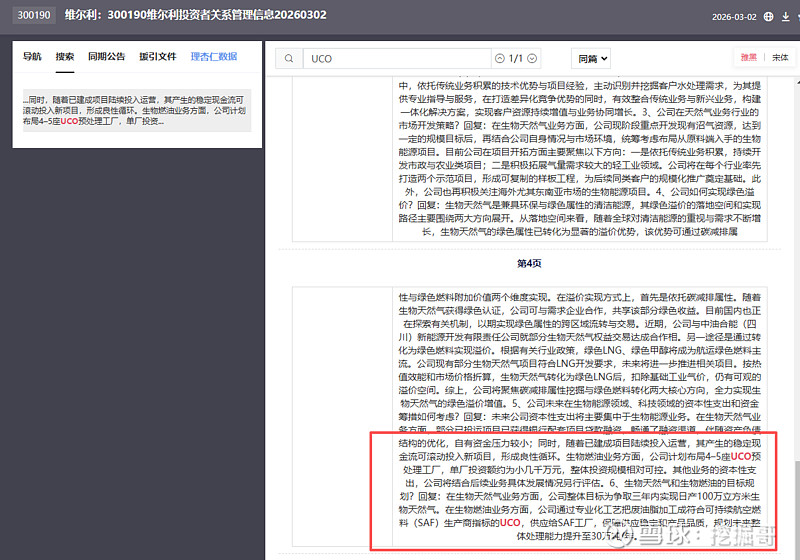Open the 援引文件 tab
The image size is (800, 560).
pyautogui.click(x=158, y=56)
